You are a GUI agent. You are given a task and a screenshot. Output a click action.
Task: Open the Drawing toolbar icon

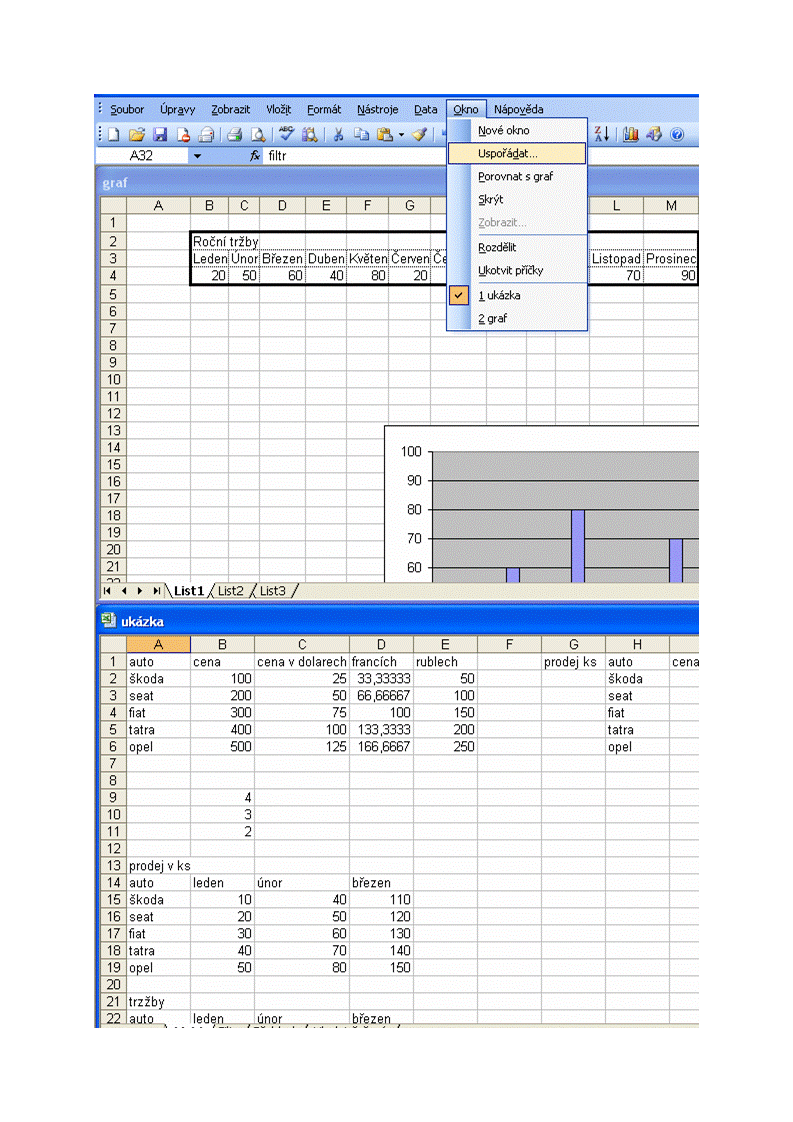click(x=653, y=134)
